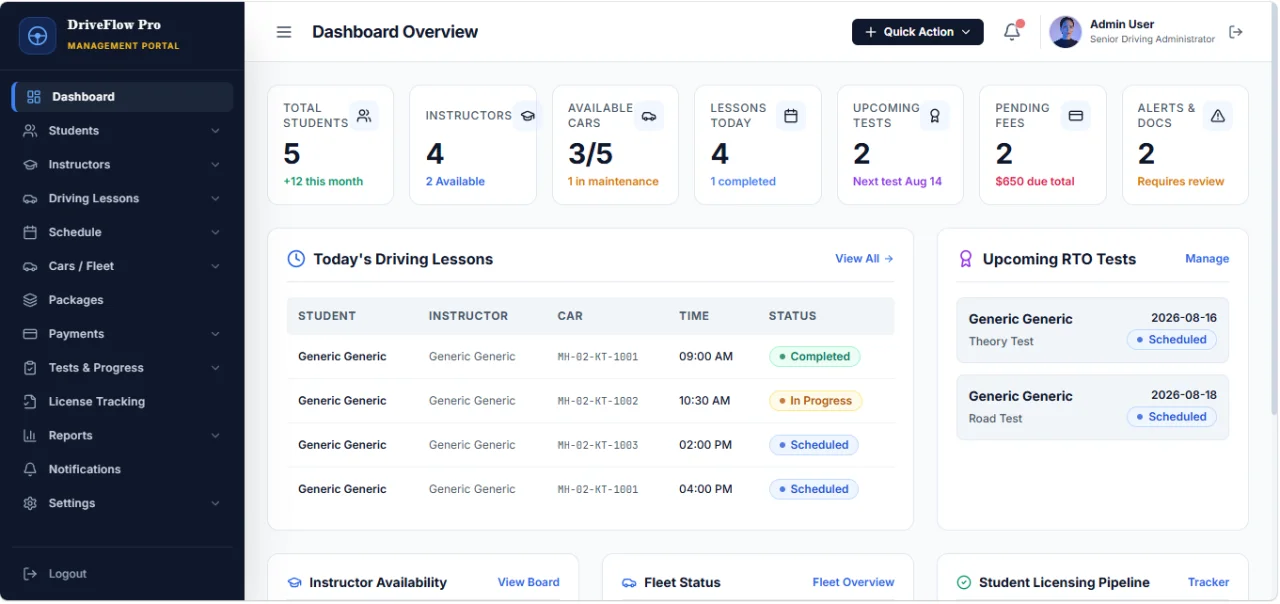The height and width of the screenshot is (604, 1280).
Task: Click the ribbon icon beside Upcoming RTO Tests
Action: tap(966, 259)
